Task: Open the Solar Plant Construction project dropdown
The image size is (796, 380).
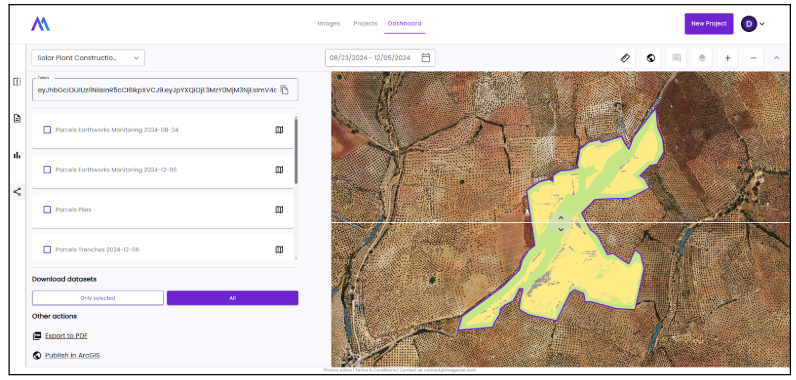Action: (x=88, y=58)
